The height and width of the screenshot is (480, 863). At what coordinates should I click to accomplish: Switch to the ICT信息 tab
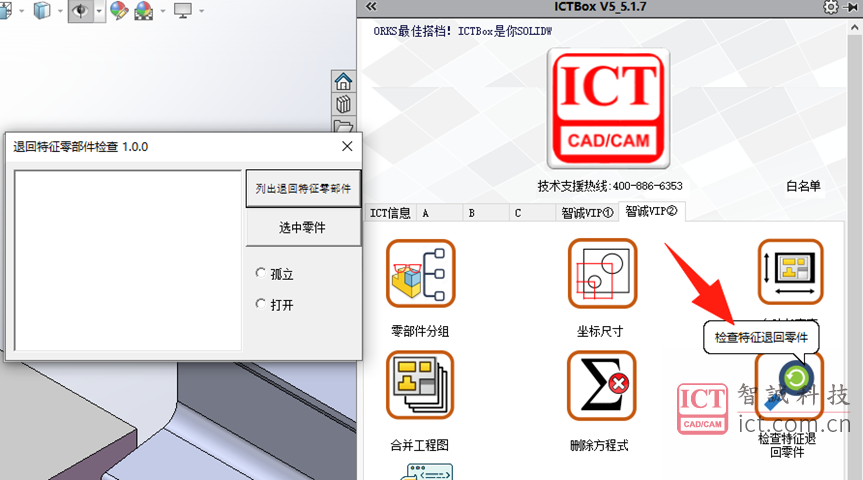pyautogui.click(x=390, y=213)
